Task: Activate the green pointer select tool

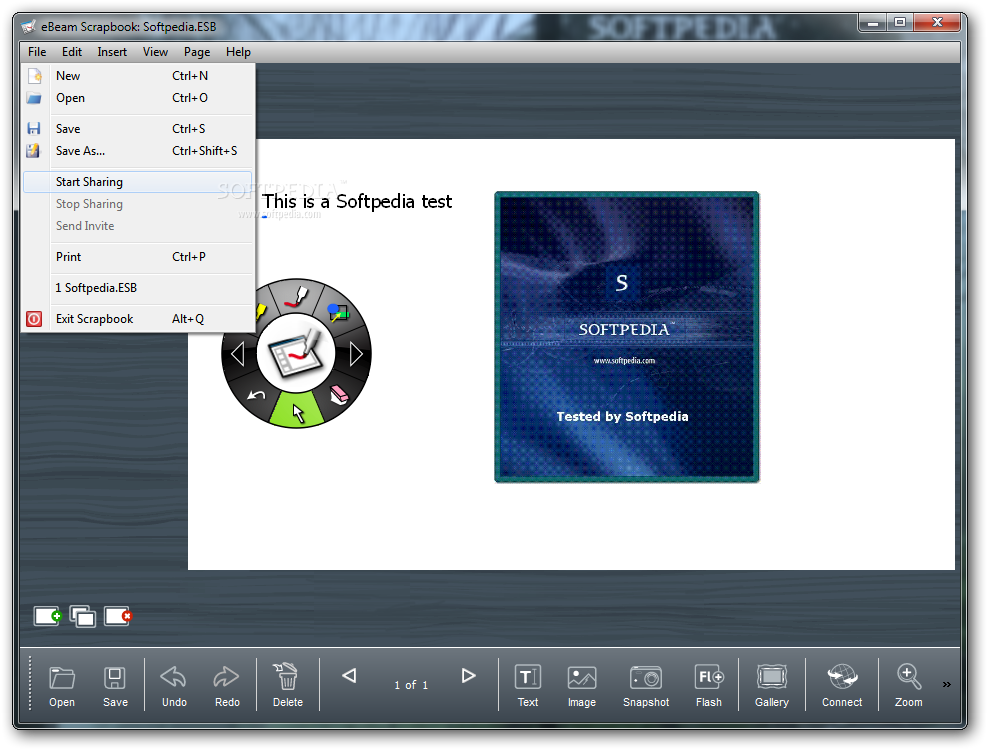Action: pos(297,410)
